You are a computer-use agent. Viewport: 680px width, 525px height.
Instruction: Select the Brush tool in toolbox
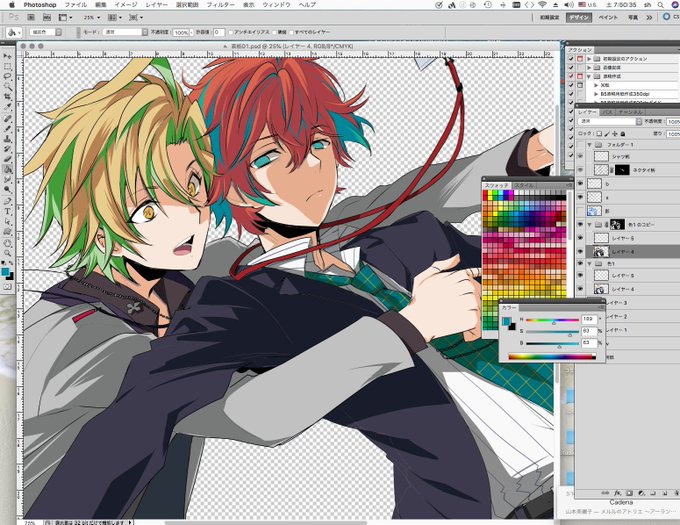pos(7,128)
